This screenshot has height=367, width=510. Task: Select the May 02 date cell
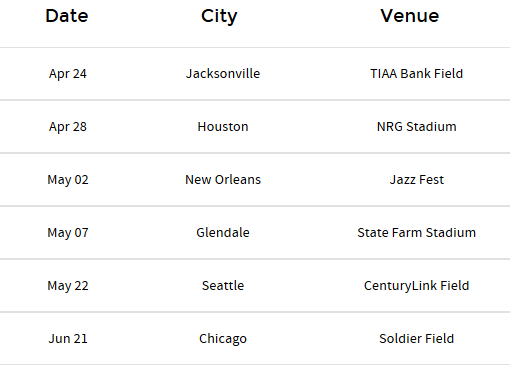[68, 180]
